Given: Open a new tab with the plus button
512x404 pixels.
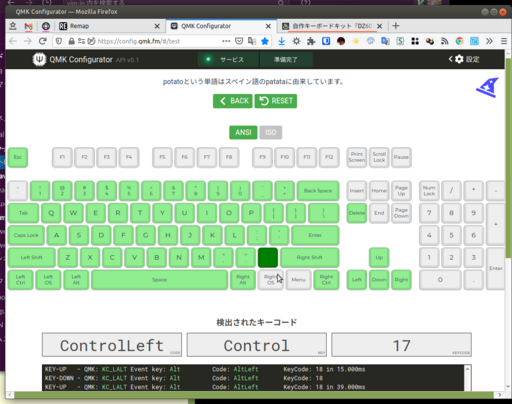Looking at the screenshot, I should (396, 26).
